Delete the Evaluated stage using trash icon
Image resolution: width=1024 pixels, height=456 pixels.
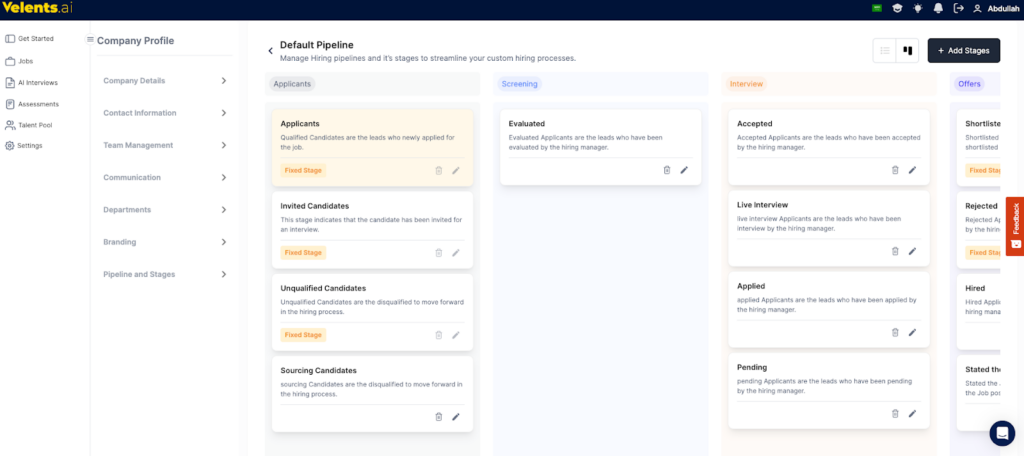[x=667, y=170]
